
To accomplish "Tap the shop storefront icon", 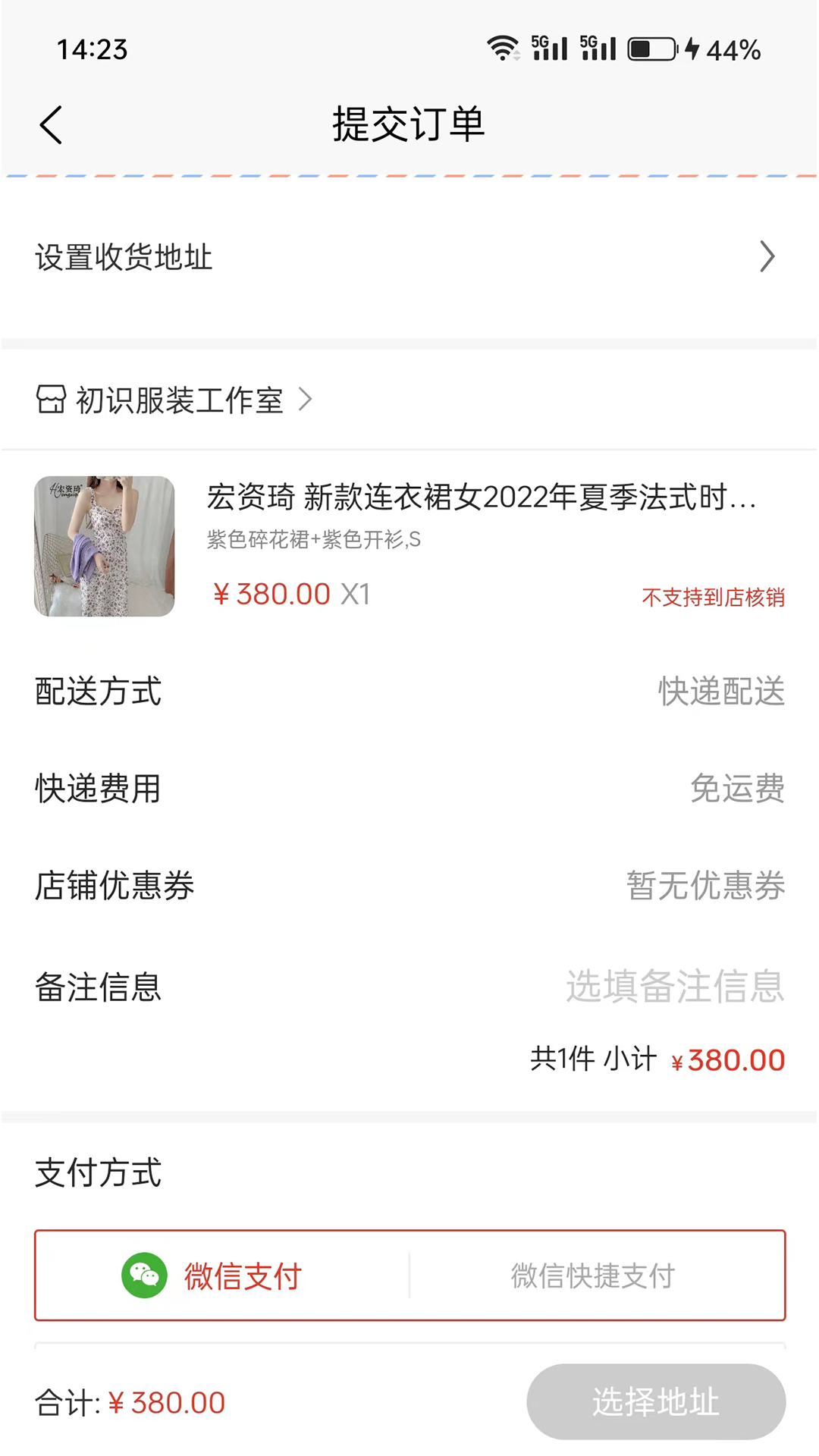I will [51, 399].
